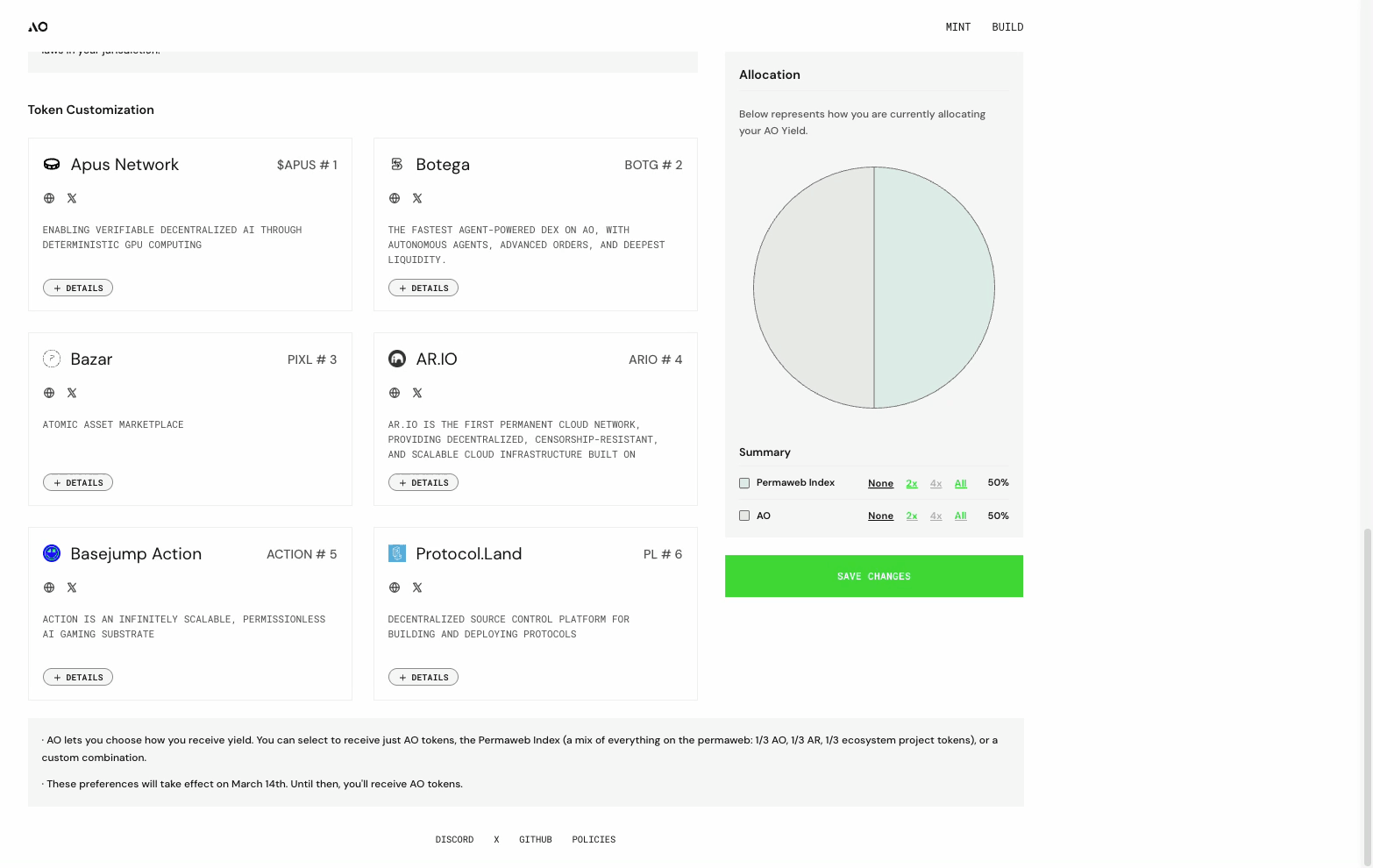1373x868 pixels.
Task: Click grey left half of allocation pie
Action: (814, 288)
